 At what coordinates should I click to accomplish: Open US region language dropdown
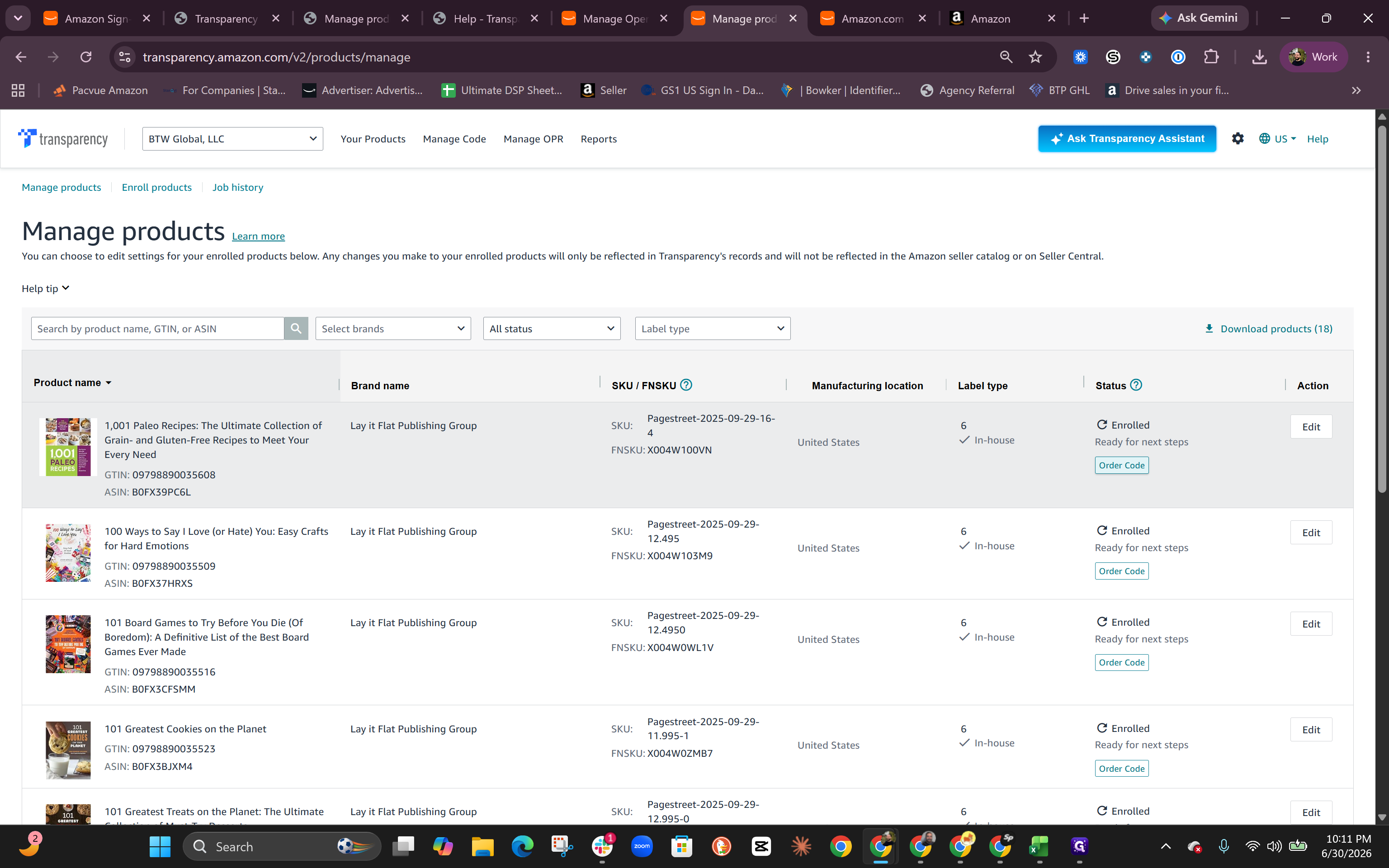1278,138
